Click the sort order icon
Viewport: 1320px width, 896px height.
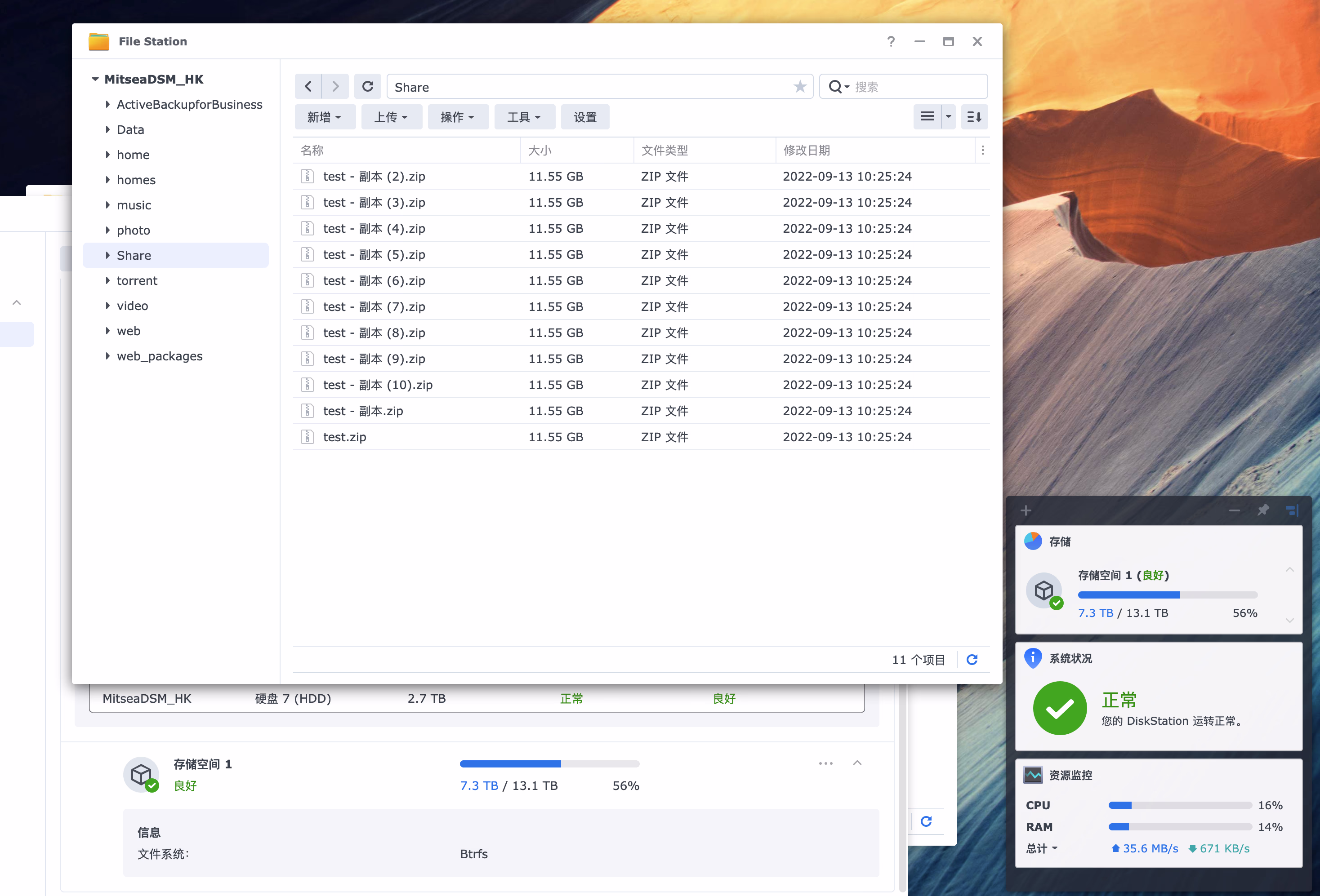click(974, 117)
